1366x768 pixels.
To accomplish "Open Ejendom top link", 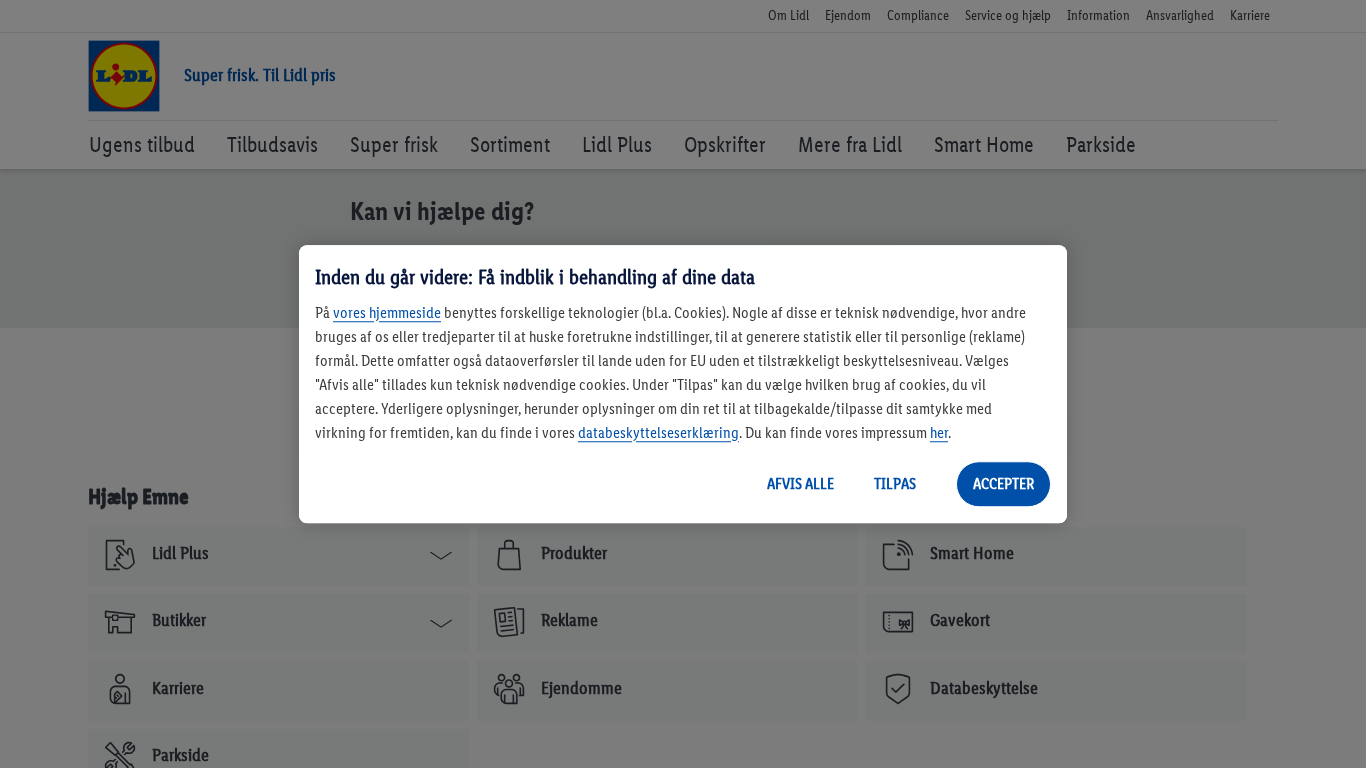I will [x=848, y=16].
